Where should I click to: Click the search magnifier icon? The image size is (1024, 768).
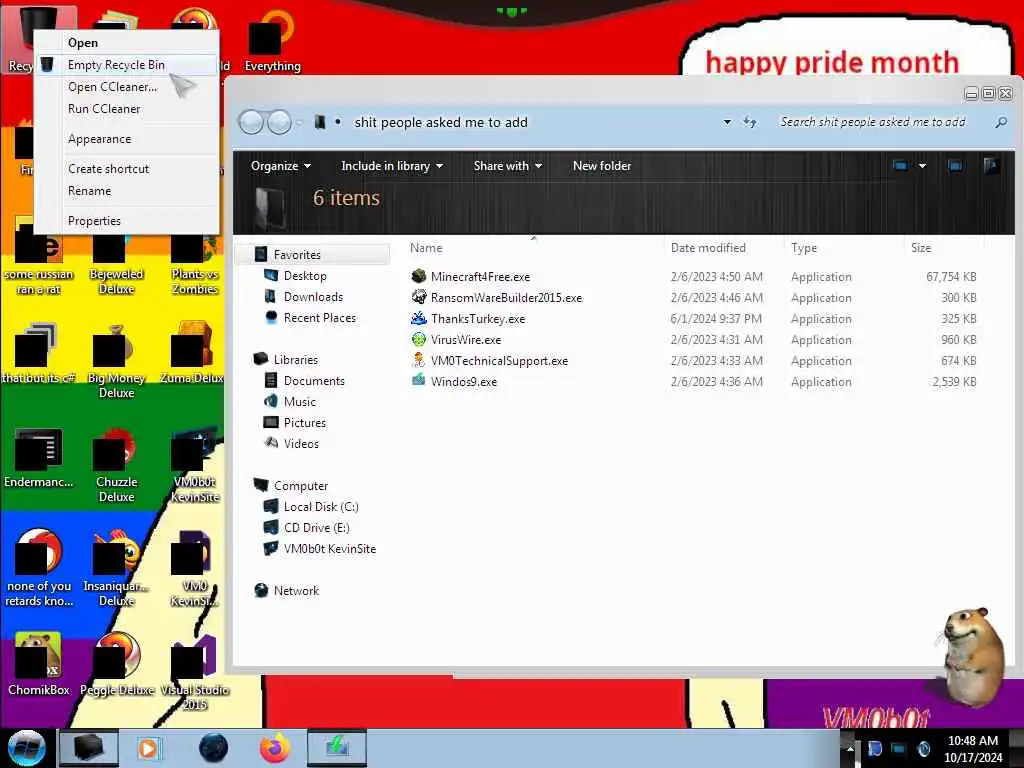[1000, 122]
